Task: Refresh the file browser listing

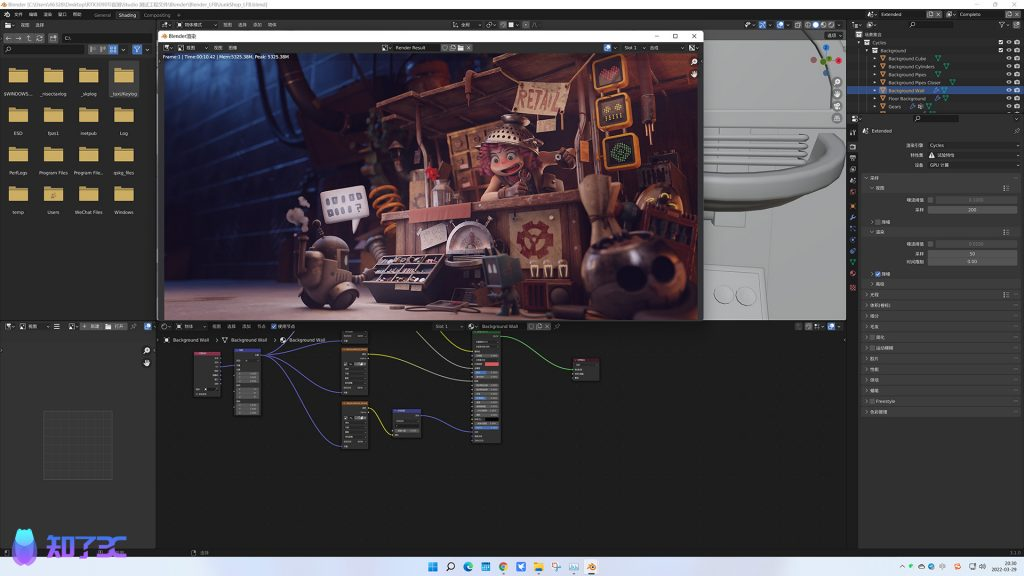Action: [40, 38]
